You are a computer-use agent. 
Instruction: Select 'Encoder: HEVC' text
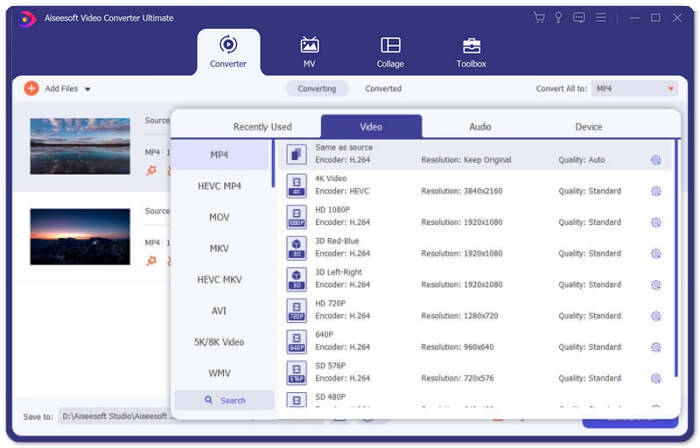342,191
